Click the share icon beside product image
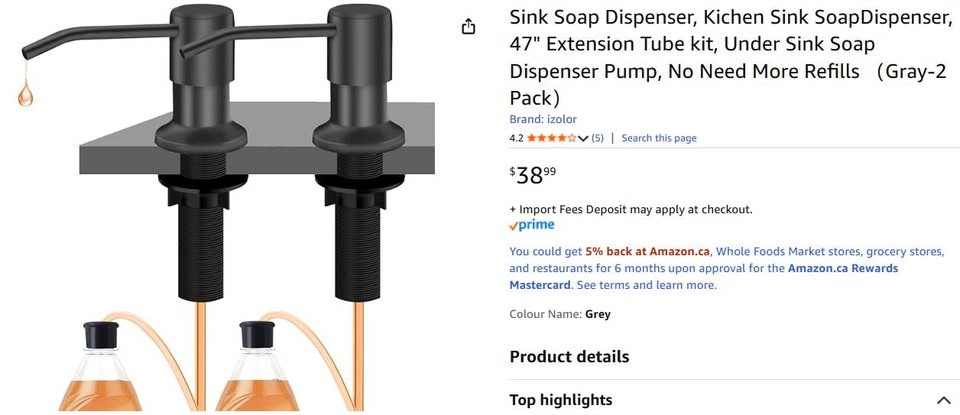Image resolution: width=960 pixels, height=415 pixels. (468, 27)
